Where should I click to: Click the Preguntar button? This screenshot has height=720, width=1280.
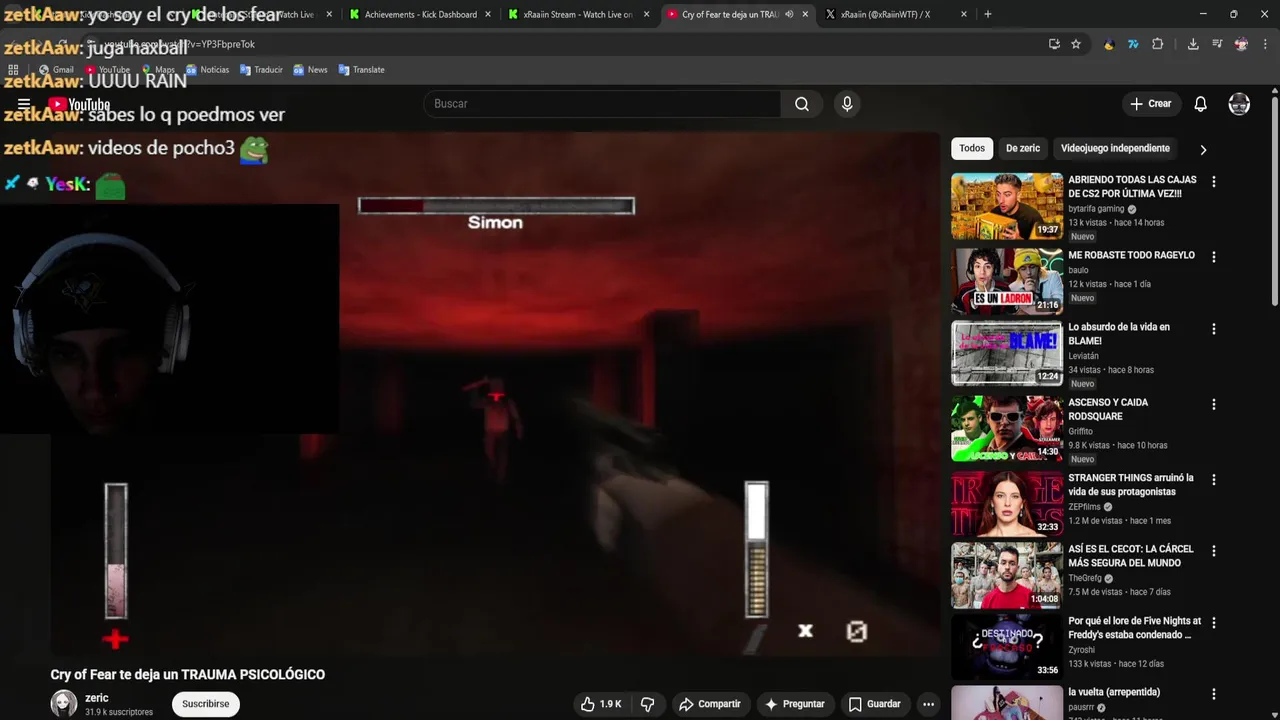(x=795, y=704)
